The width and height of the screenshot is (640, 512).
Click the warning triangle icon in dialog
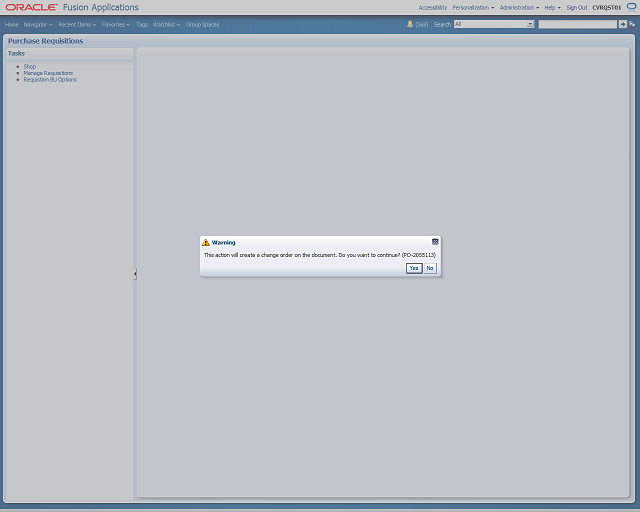206,243
